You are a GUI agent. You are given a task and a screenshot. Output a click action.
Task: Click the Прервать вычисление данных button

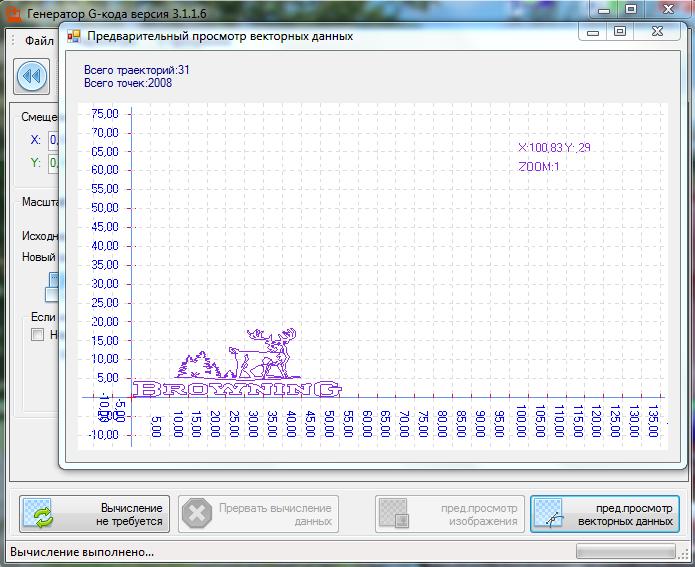pos(258,514)
